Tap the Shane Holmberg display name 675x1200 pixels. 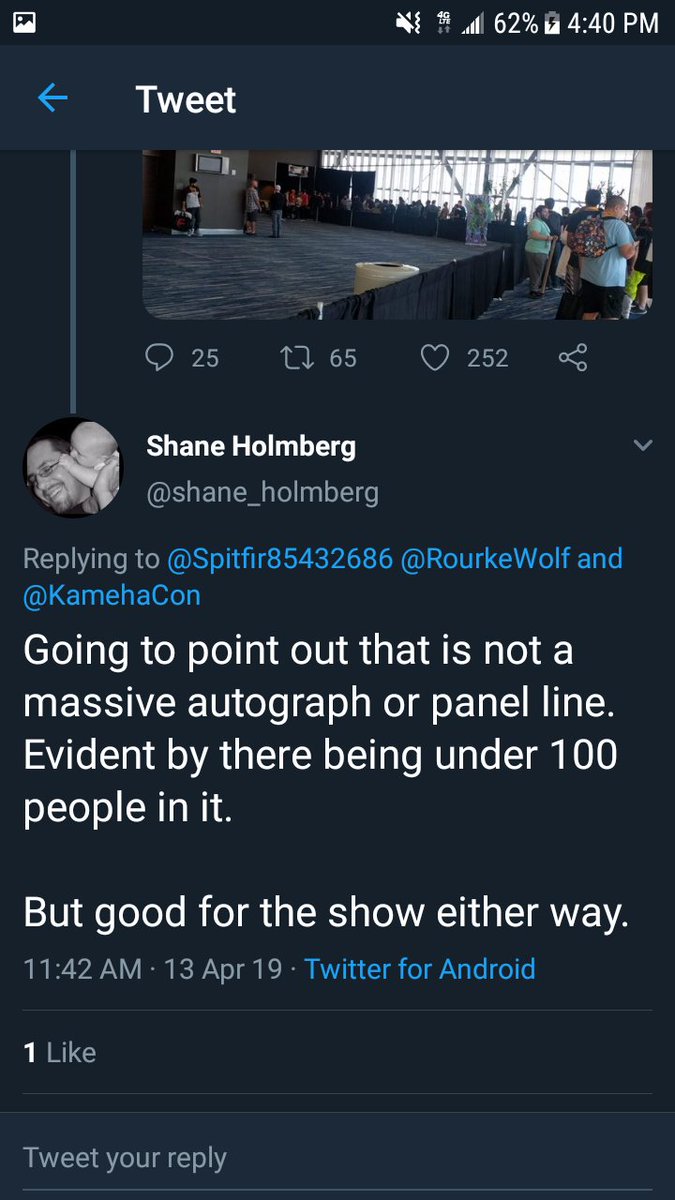[251, 446]
